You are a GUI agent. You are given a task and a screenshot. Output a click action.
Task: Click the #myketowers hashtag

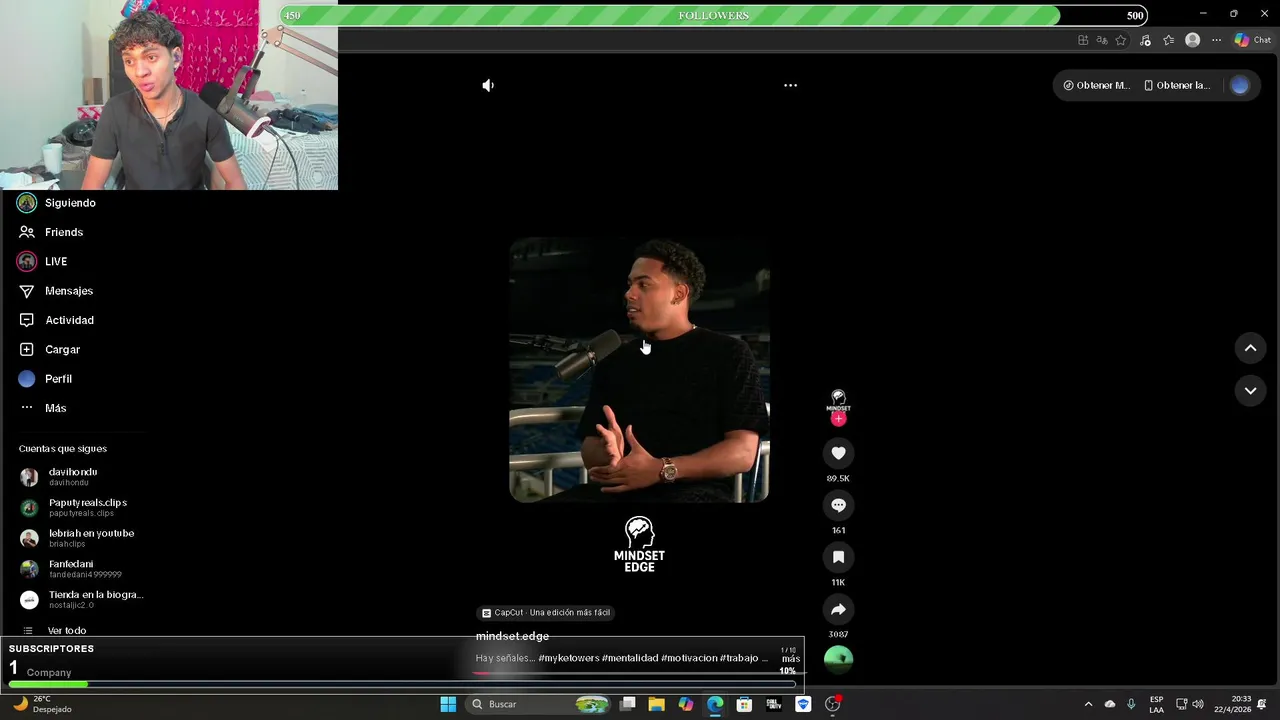(x=568, y=659)
